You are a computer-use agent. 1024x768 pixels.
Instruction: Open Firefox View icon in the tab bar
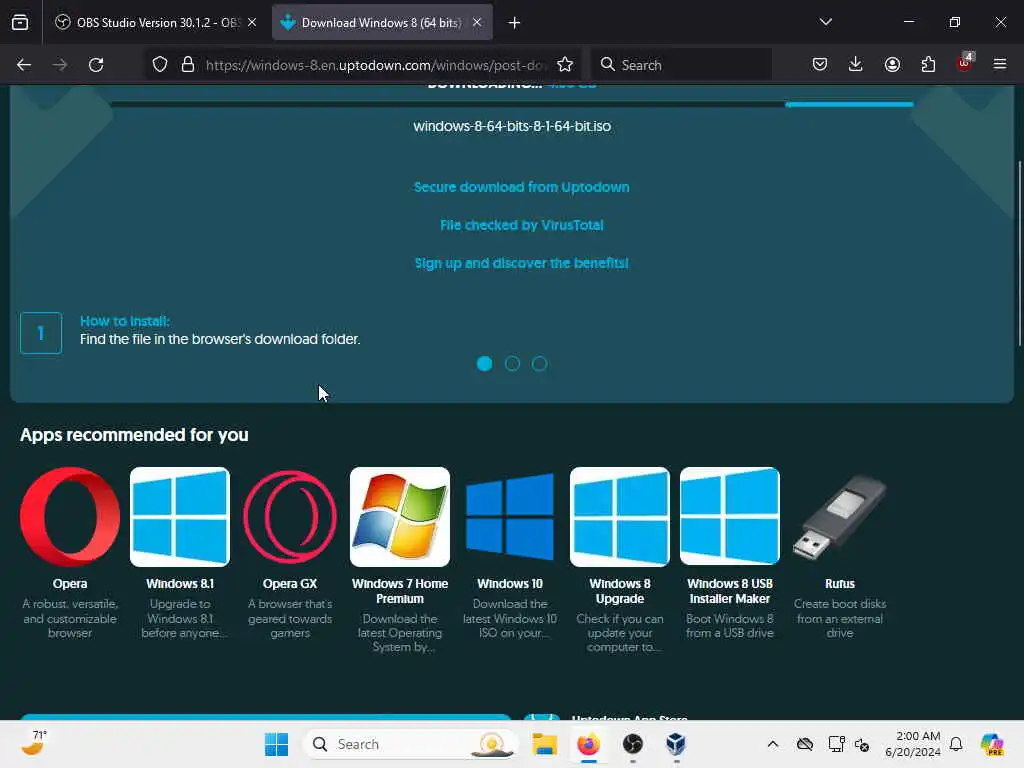point(20,22)
